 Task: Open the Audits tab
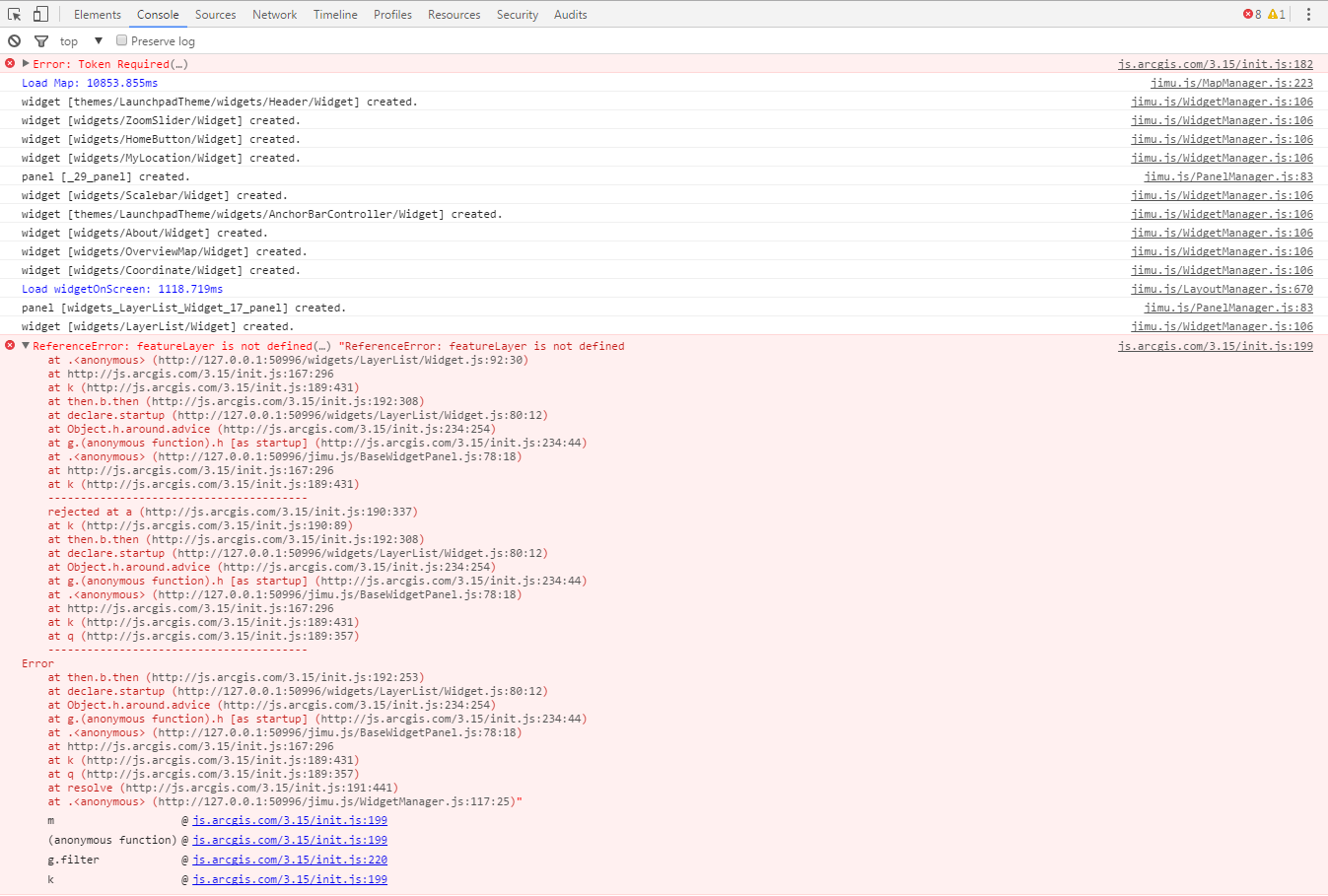click(x=570, y=15)
